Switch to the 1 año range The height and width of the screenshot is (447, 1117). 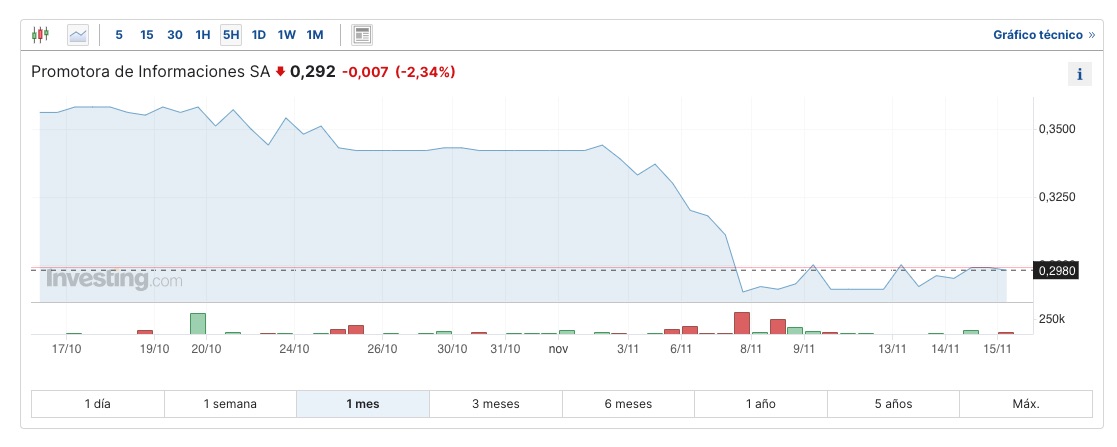[x=760, y=404]
